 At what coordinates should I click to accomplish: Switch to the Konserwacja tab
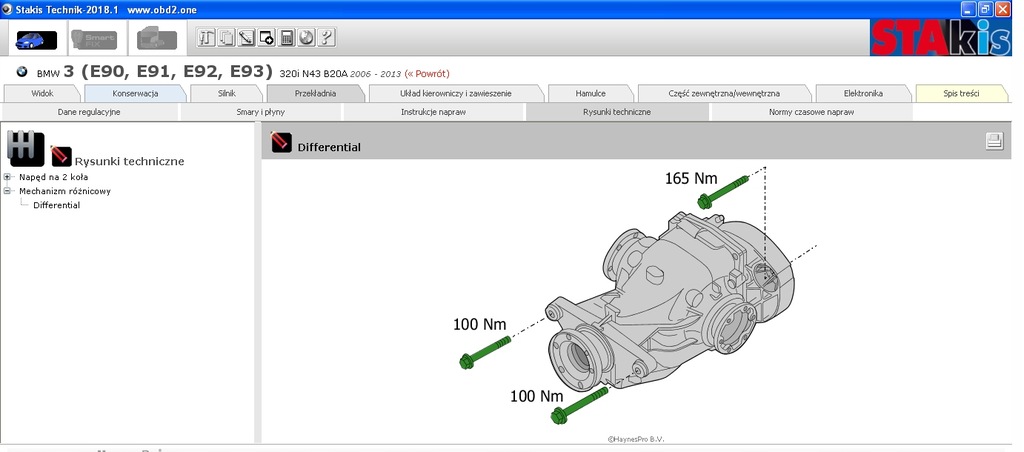click(135, 93)
